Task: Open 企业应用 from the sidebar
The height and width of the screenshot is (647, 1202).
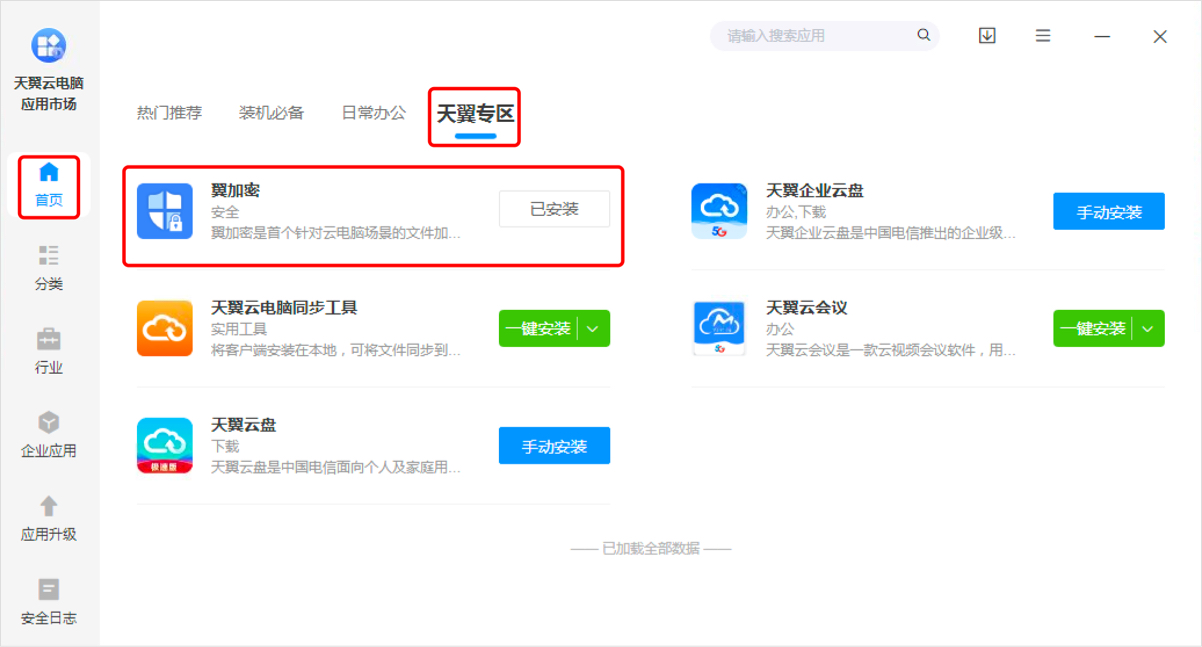Action: click(49, 432)
